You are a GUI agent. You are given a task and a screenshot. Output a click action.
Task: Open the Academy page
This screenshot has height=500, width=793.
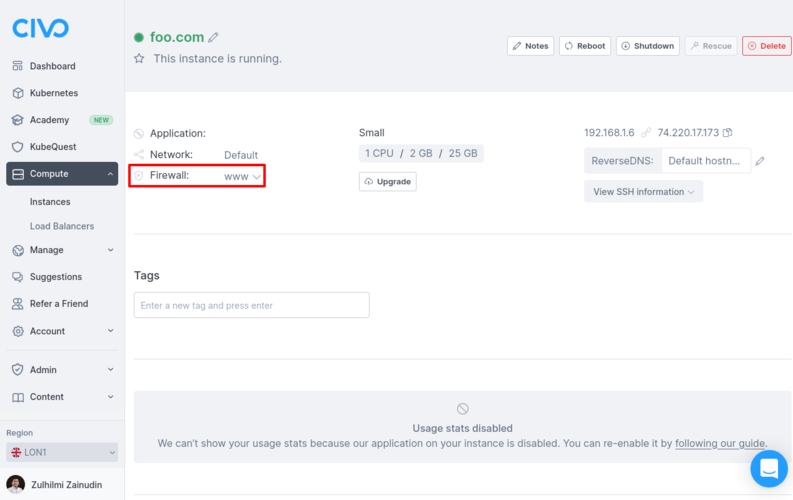click(x=49, y=120)
